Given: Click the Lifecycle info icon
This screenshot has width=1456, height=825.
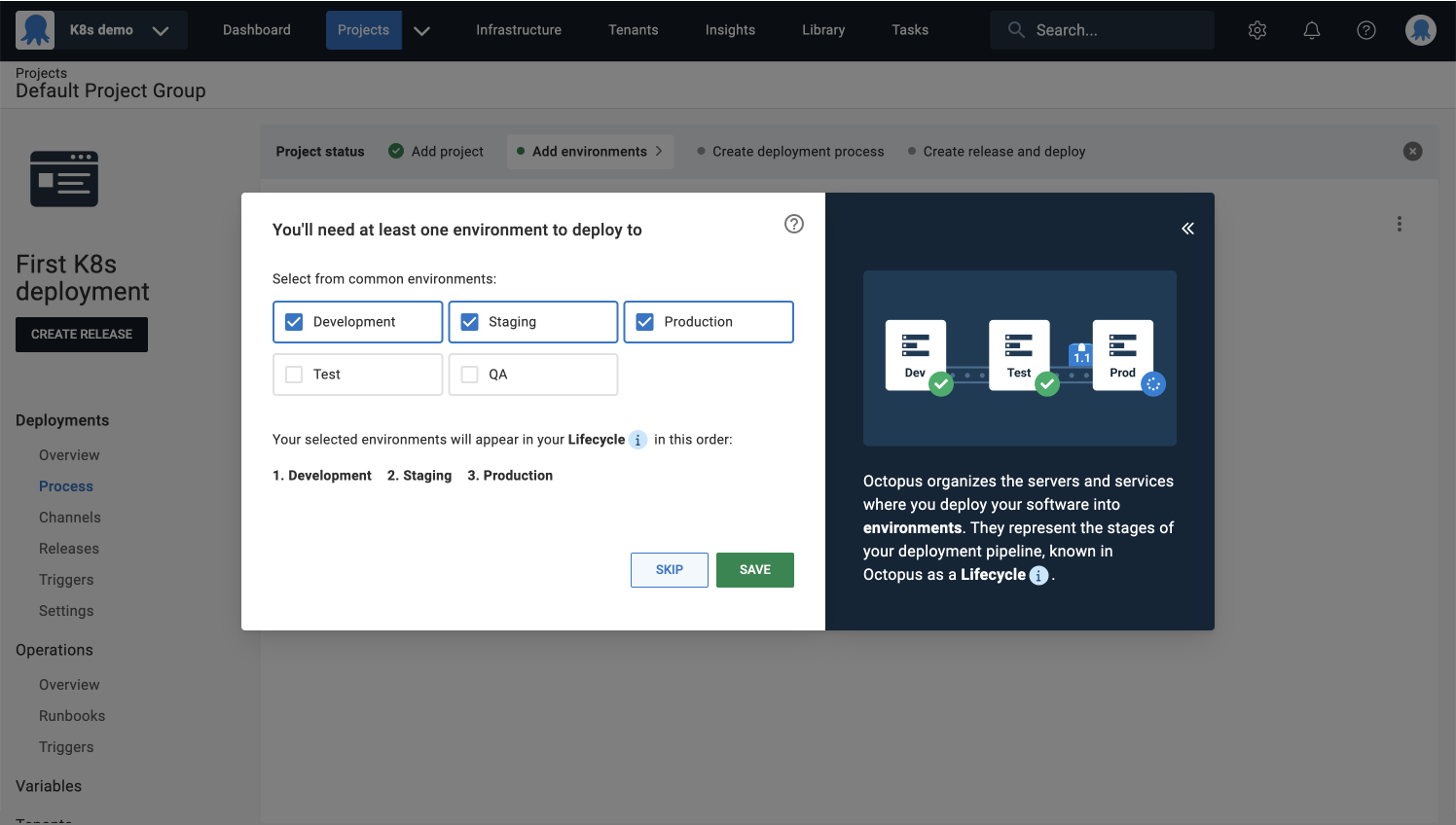Looking at the screenshot, I should (637, 440).
